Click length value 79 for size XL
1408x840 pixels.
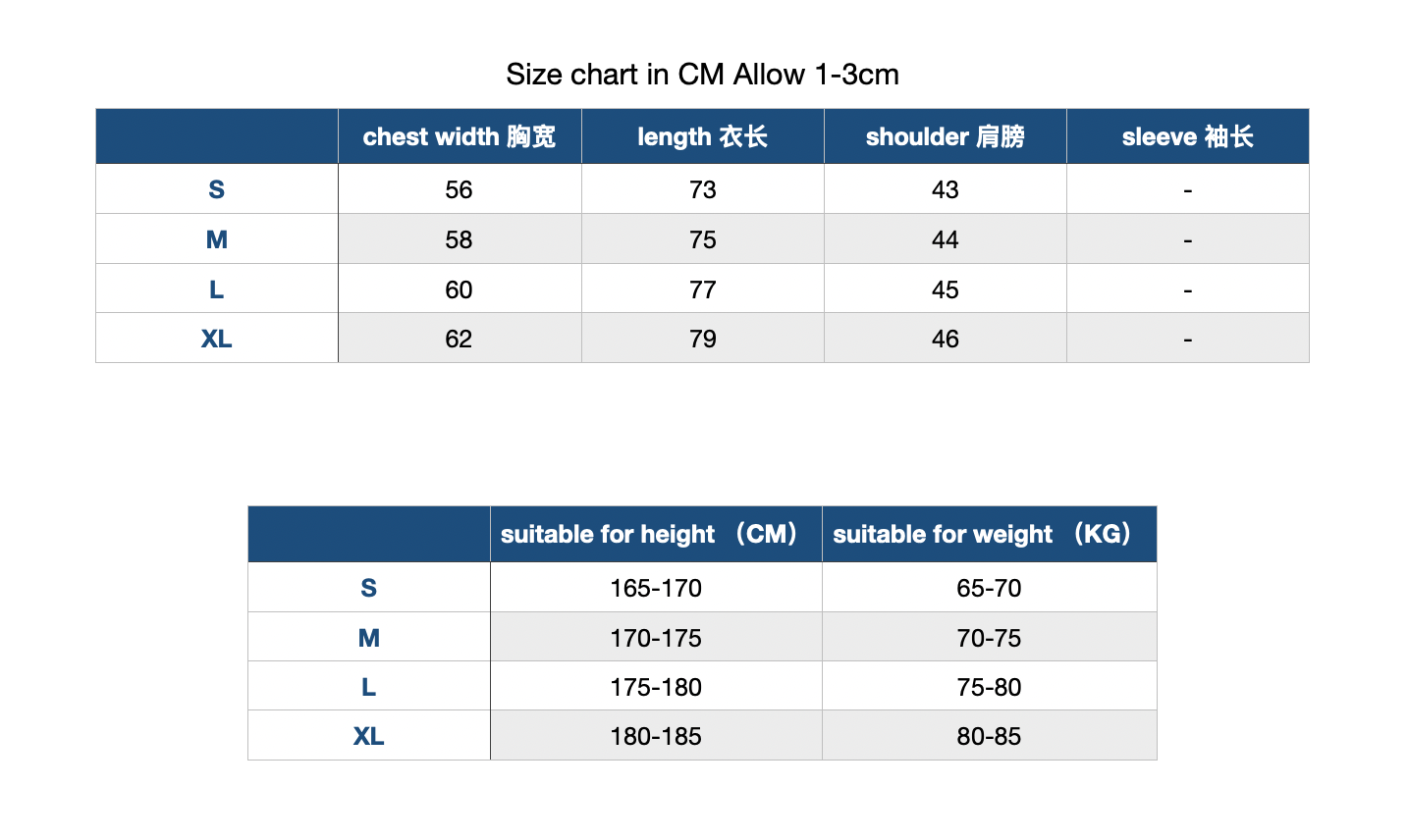point(702,339)
